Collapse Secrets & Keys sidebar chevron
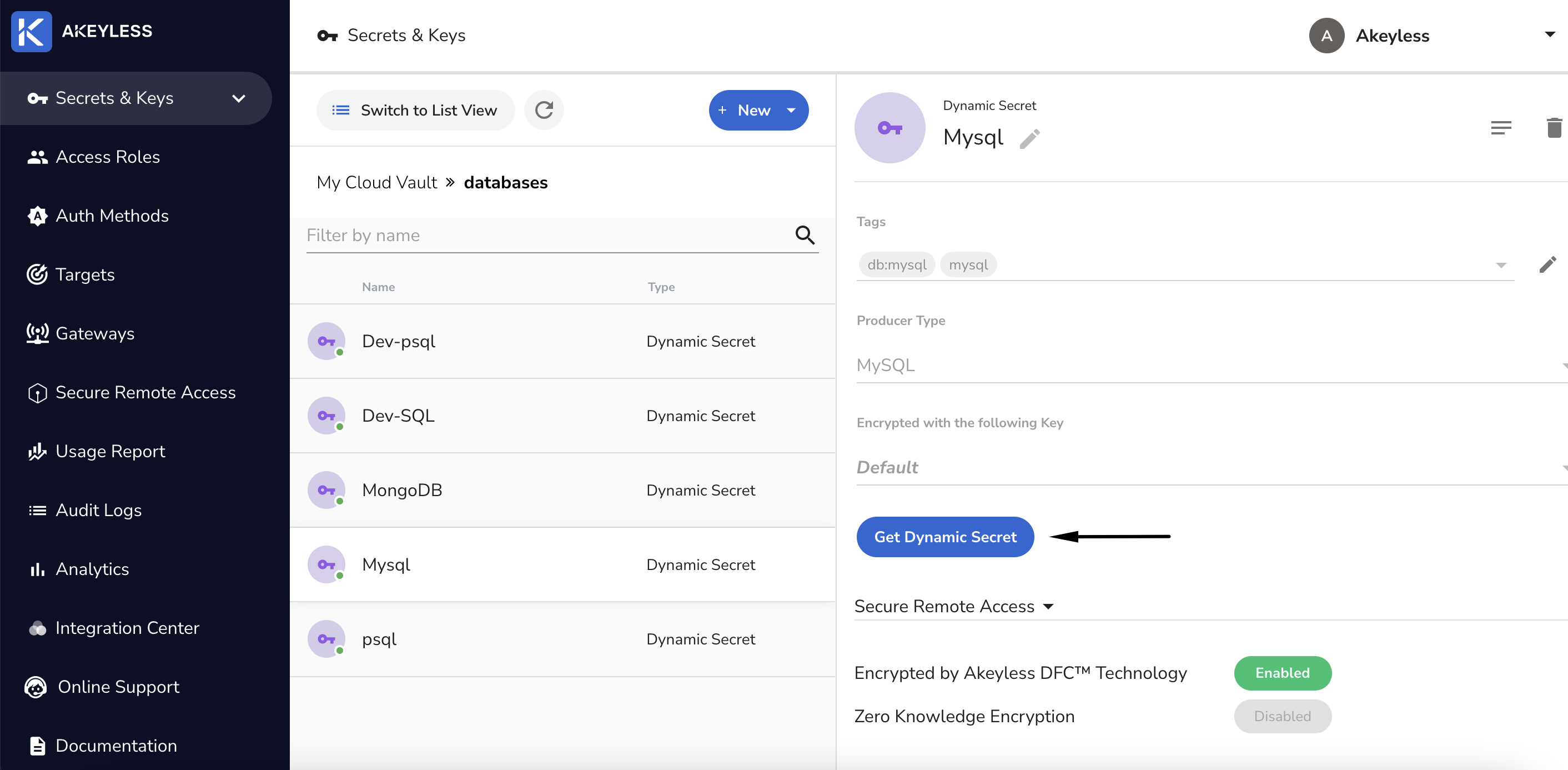The image size is (1568, 770). pos(239,99)
